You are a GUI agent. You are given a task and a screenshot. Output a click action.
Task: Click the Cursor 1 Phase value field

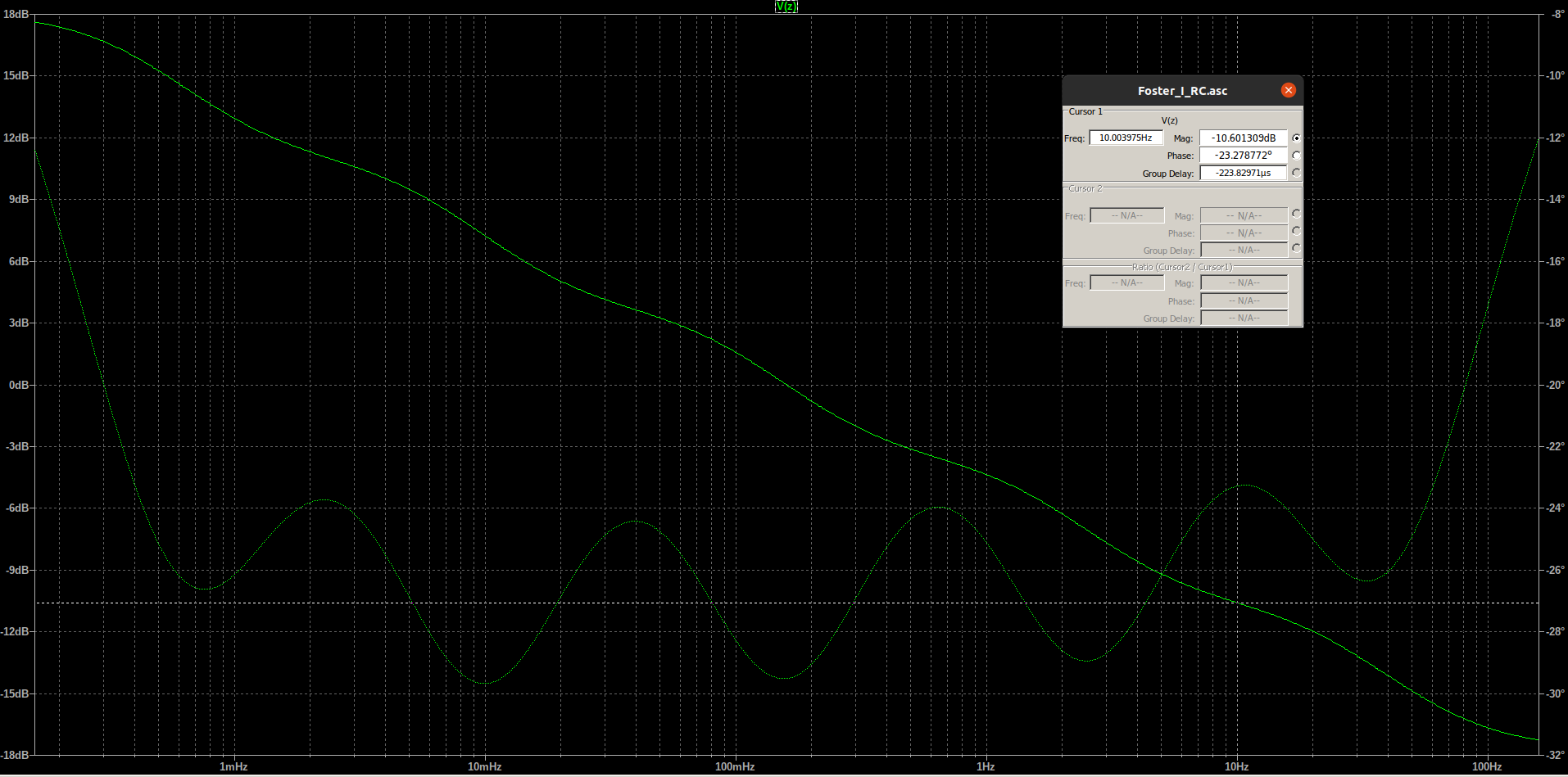tap(1243, 156)
